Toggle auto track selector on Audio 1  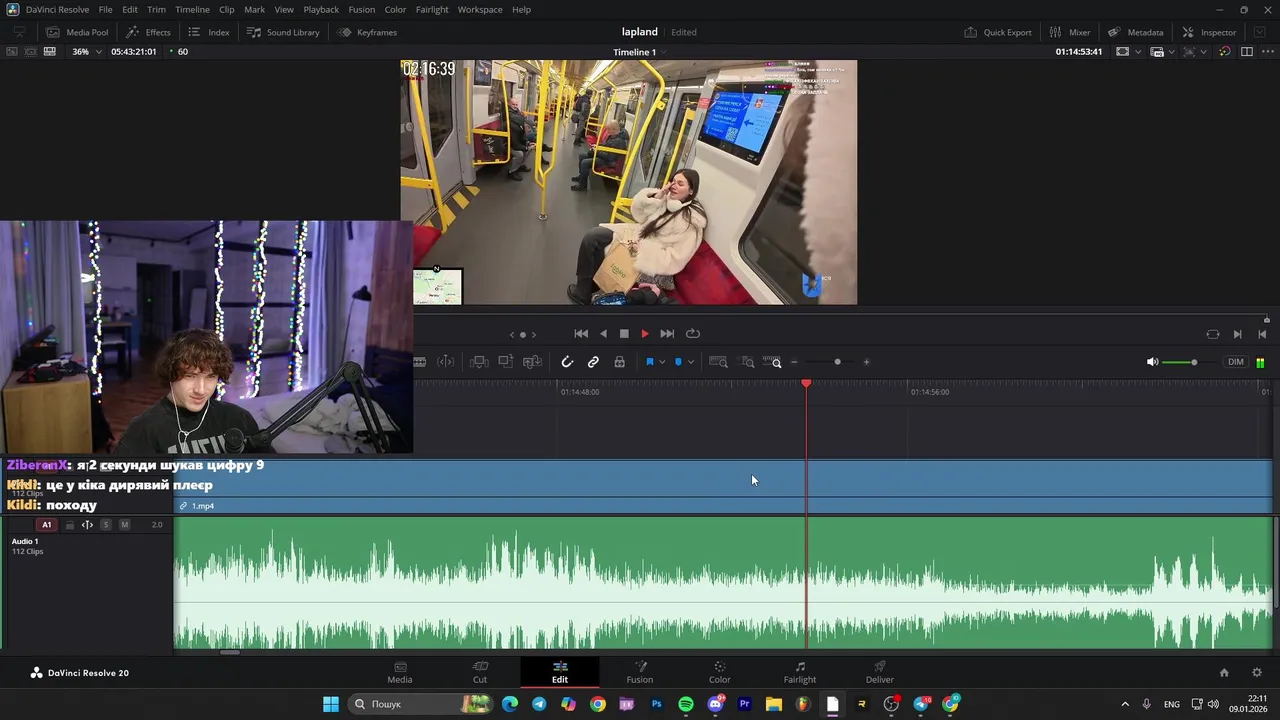(87, 525)
